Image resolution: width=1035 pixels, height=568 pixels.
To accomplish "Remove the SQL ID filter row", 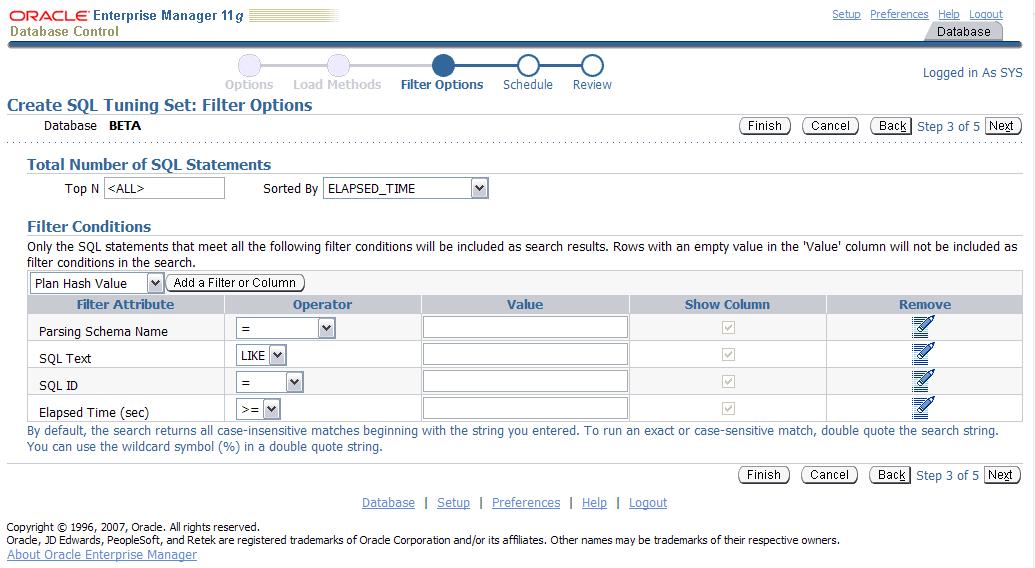I will pyautogui.click(x=923, y=380).
